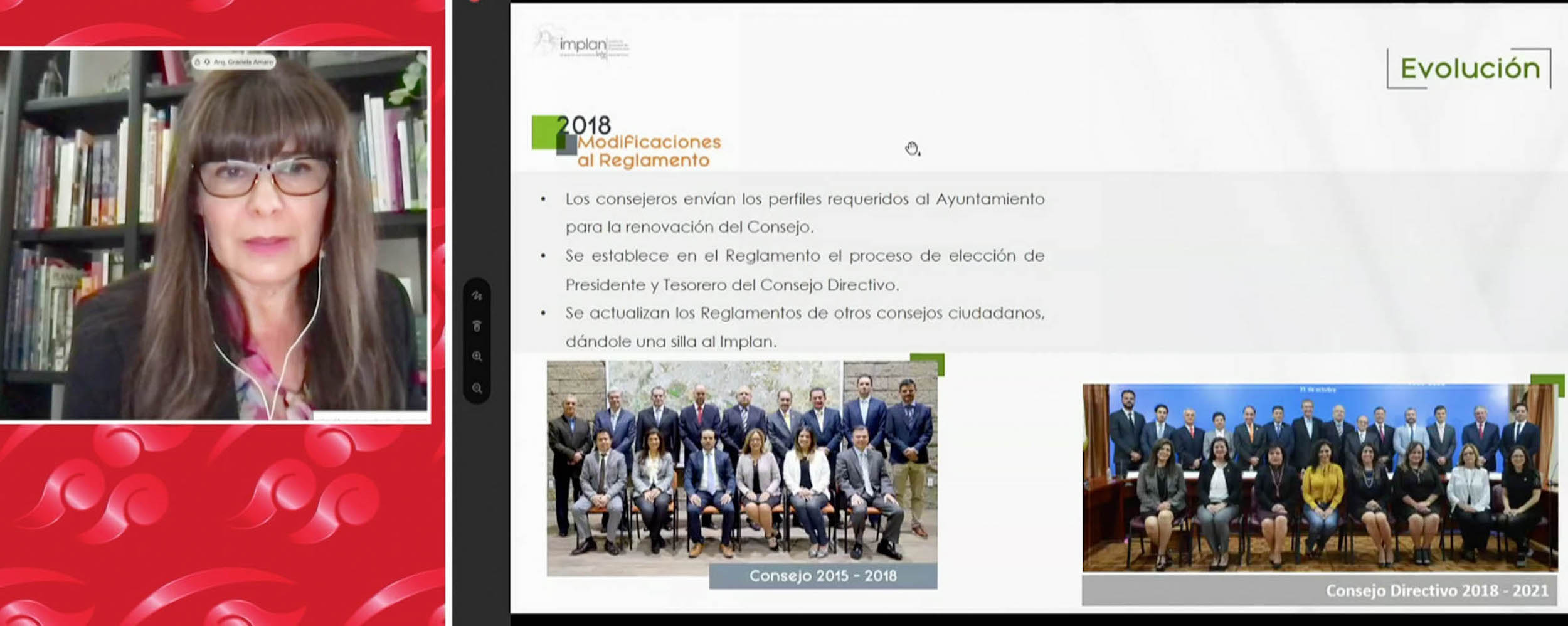Click the 'Consejo Directivo 2018 - 2021' group photo
Viewport: 1568px width, 626px height.
point(1320,477)
